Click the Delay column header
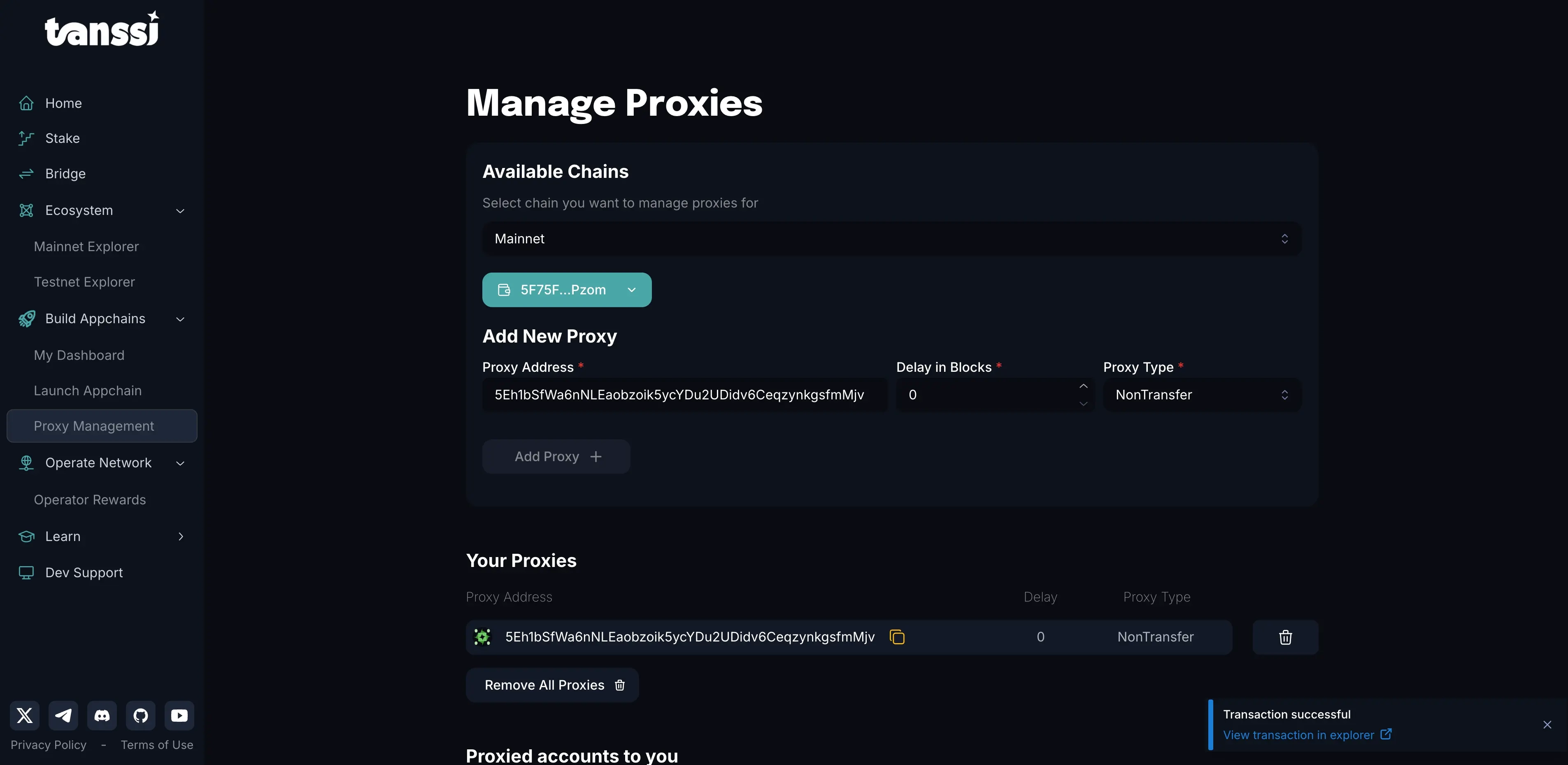 tap(1040, 597)
